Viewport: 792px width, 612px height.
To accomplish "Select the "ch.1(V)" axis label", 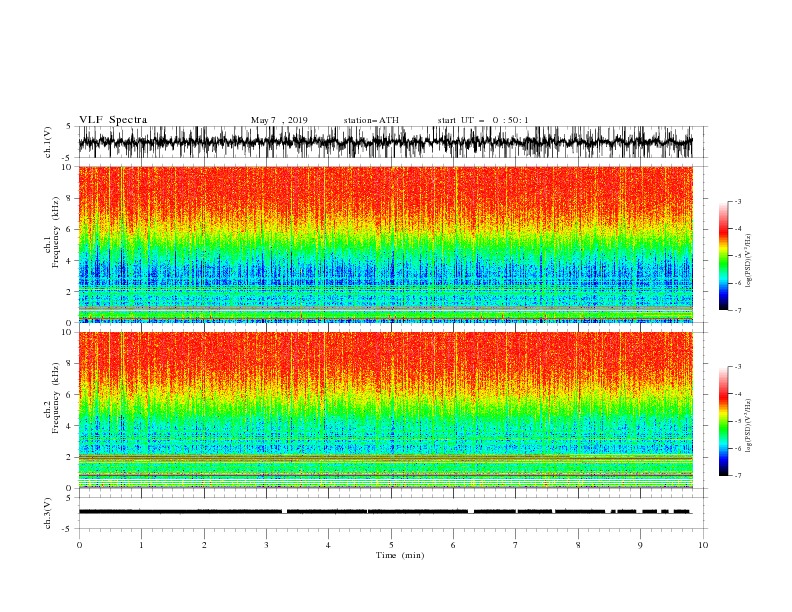I will (x=48, y=142).
